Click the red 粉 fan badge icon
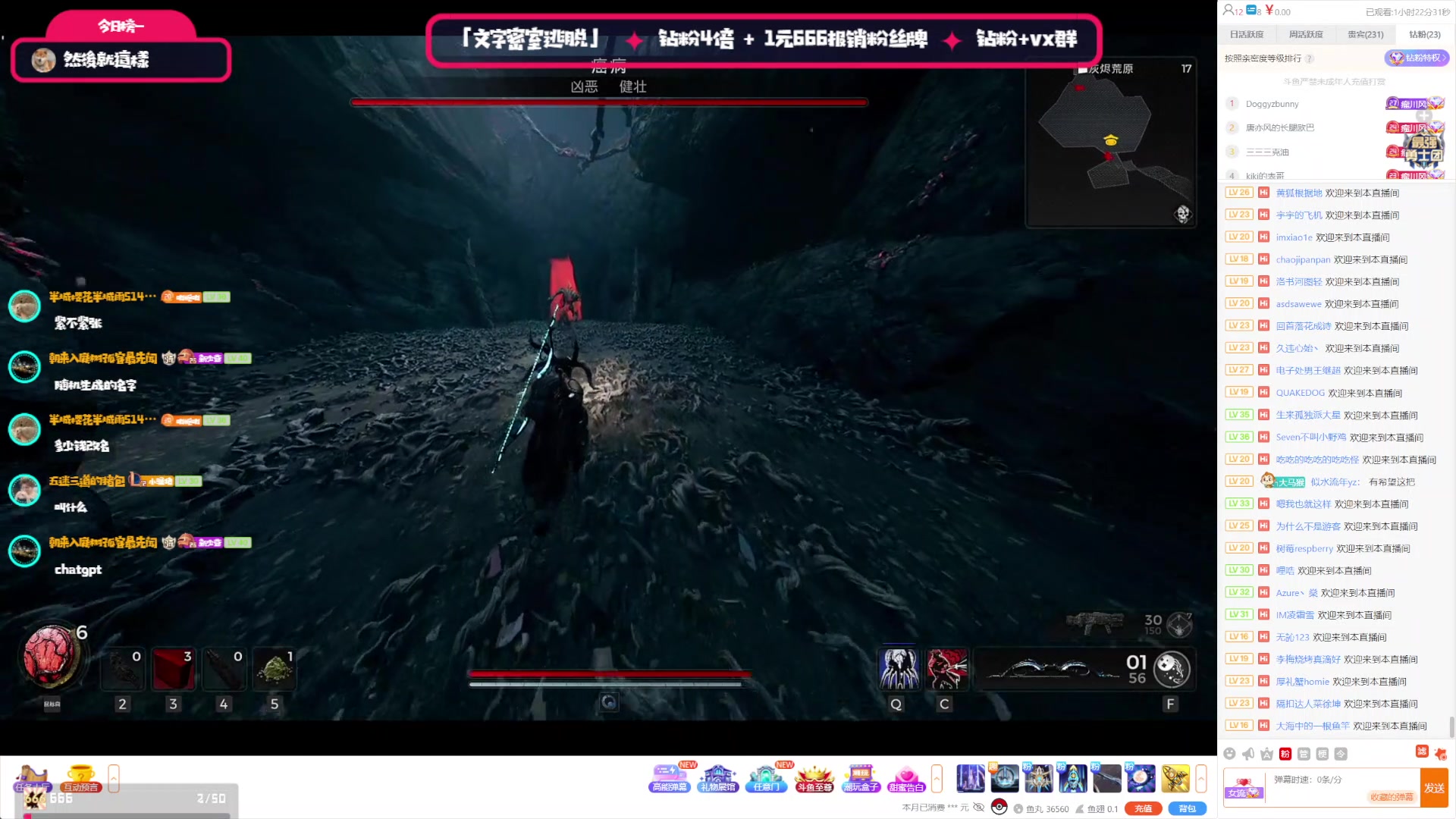Image resolution: width=1456 pixels, height=819 pixels. [1285, 754]
